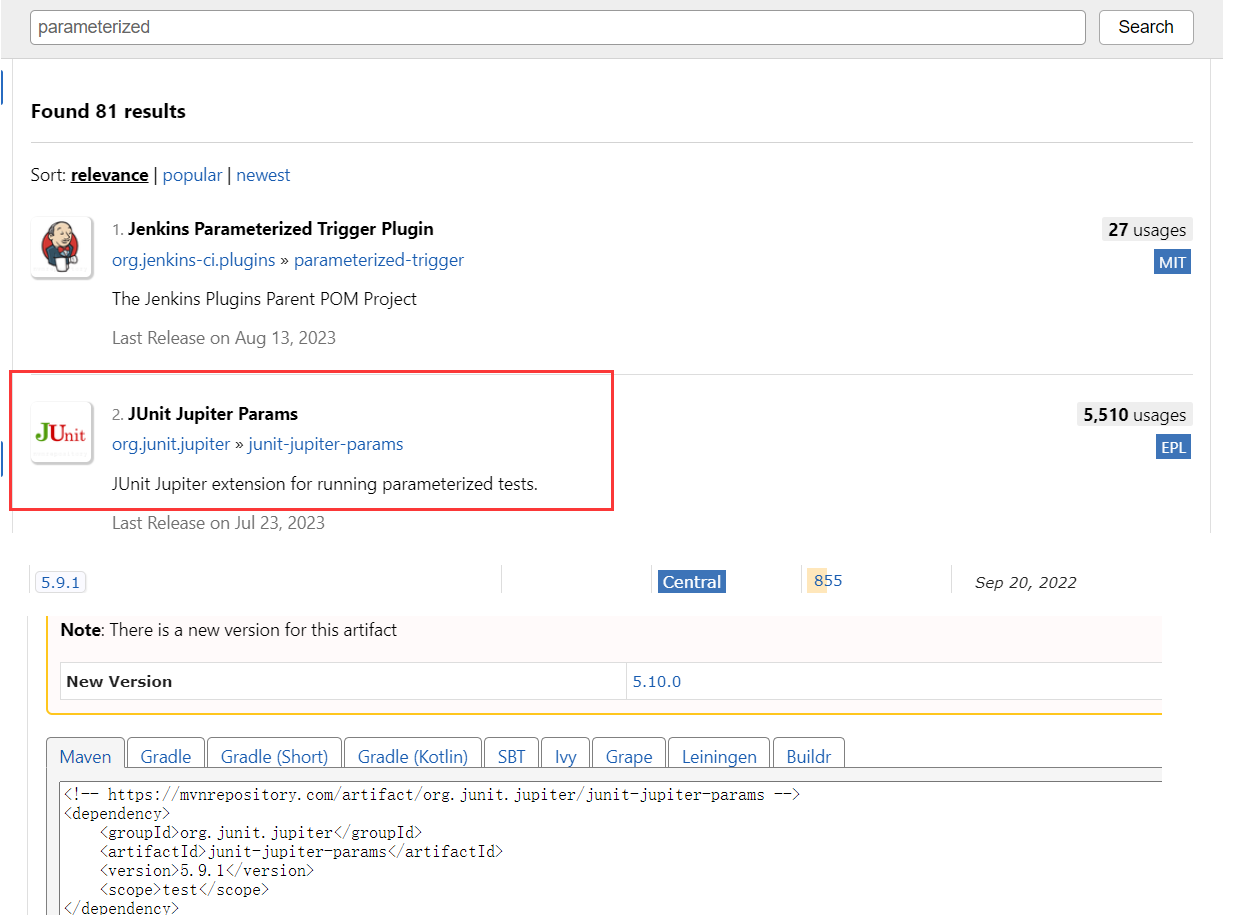Open version 5.9.1 link
The height and width of the screenshot is (915, 1235).
61,582
